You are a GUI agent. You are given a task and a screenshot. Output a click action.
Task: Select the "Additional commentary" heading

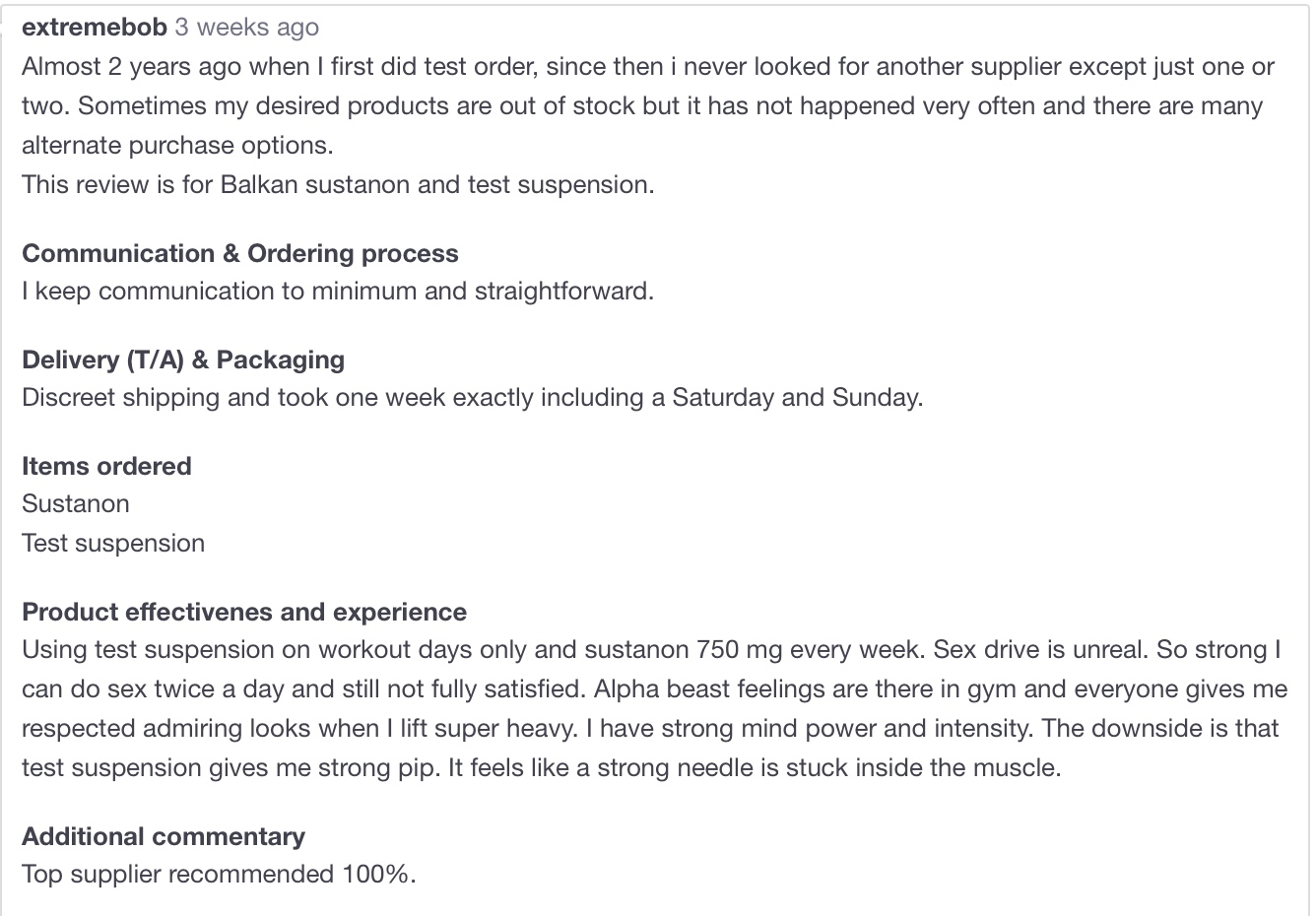164,836
